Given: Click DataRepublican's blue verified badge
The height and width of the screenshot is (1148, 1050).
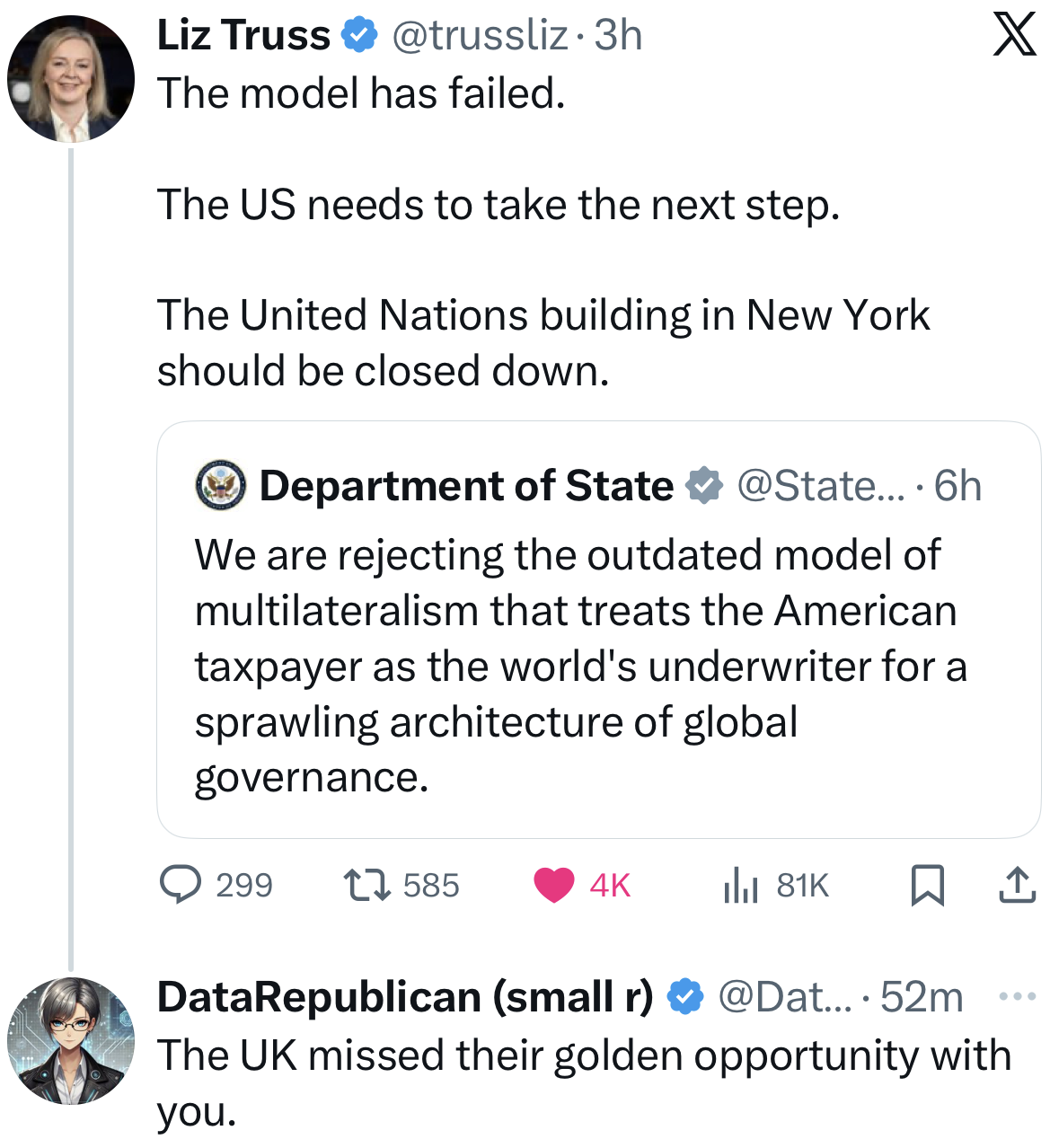Looking at the screenshot, I should [x=685, y=997].
